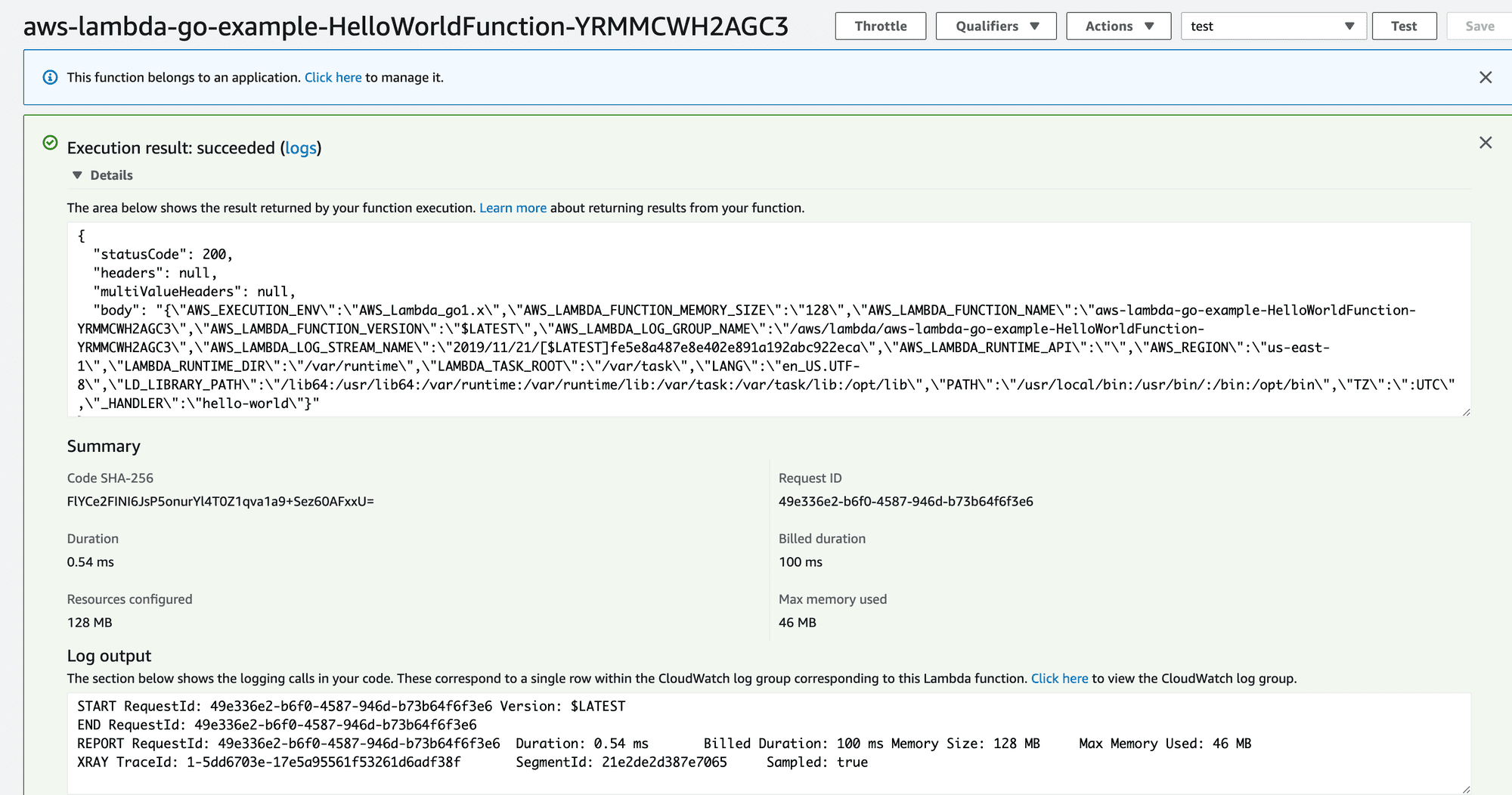Click the Duration value 0.54 ms
This screenshot has width=1512, height=795.
click(91, 562)
